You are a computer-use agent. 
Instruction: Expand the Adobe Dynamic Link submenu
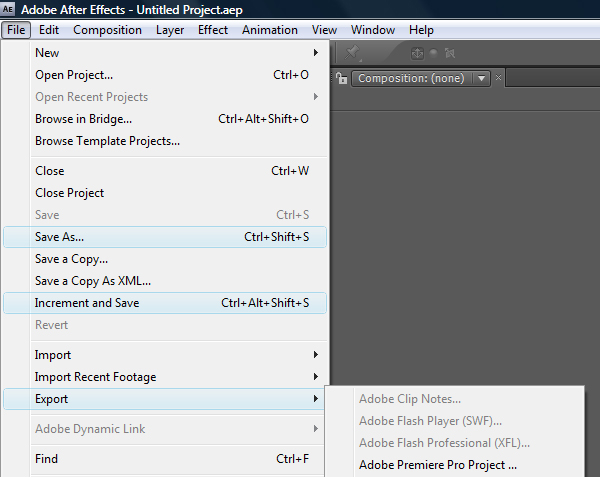(165, 429)
